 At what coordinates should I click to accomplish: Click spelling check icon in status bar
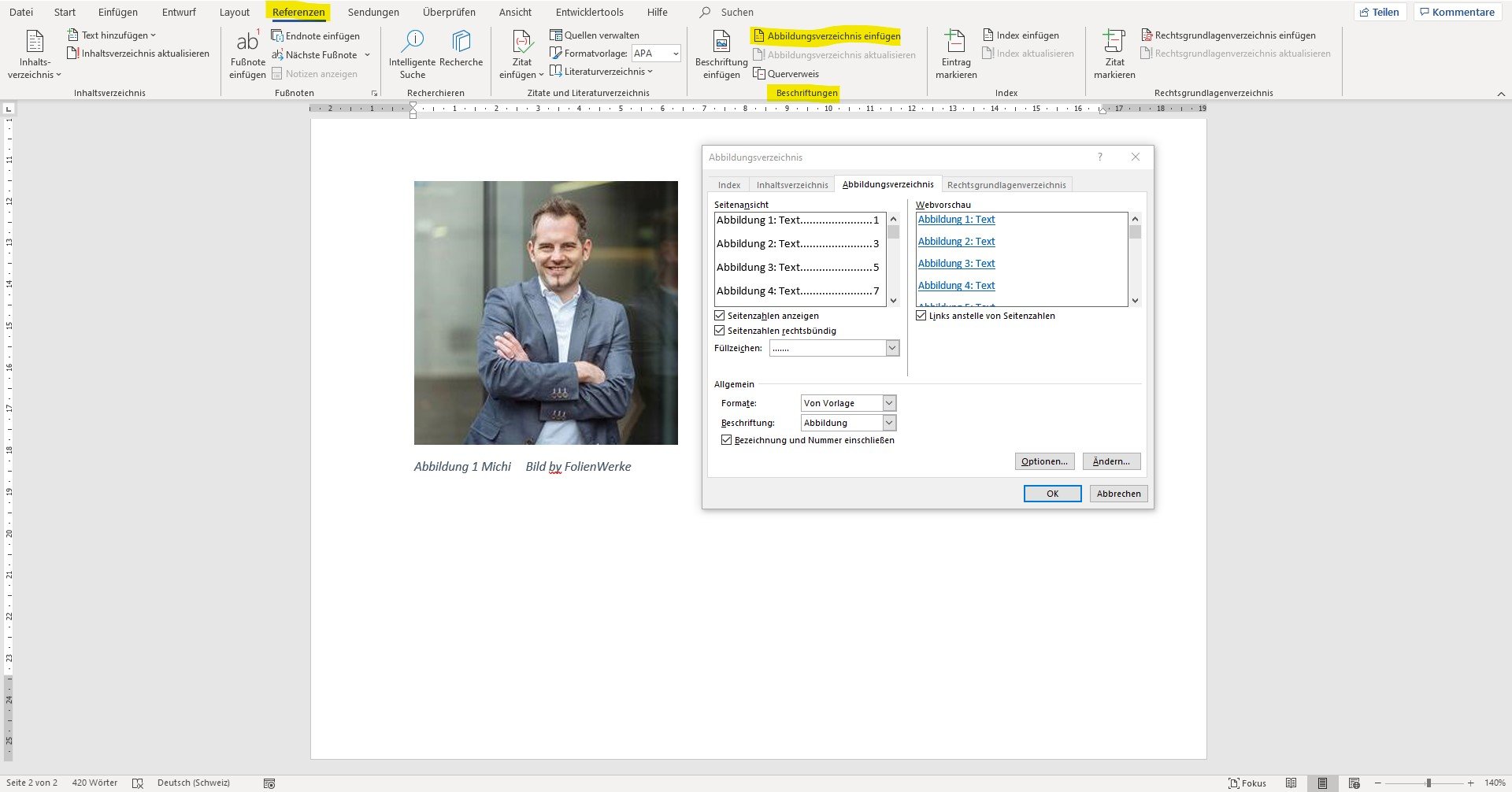coord(138,783)
